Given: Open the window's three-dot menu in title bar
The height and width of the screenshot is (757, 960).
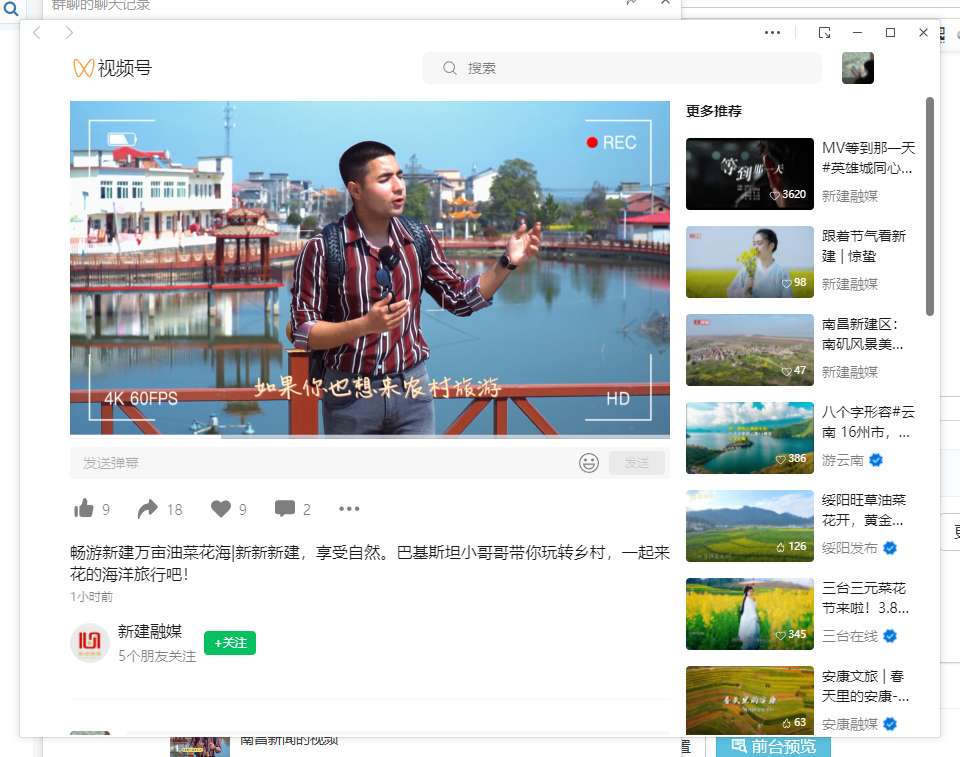Looking at the screenshot, I should pyautogui.click(x=772, y=33).
